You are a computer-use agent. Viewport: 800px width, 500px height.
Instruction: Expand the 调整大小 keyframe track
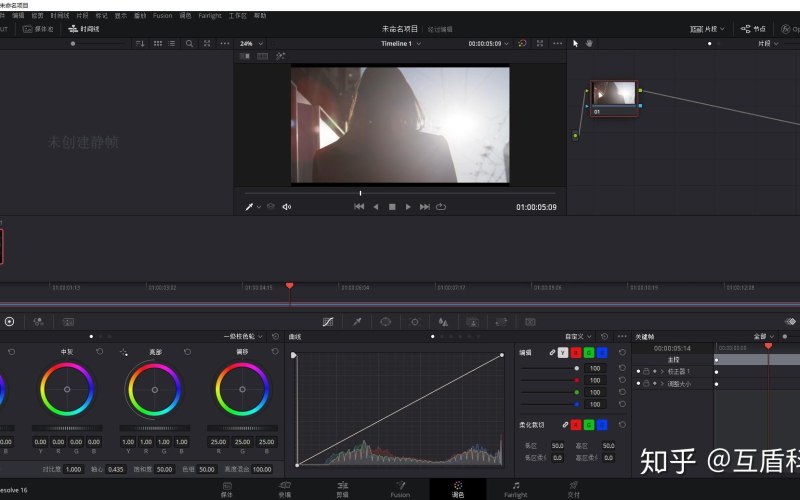pyautogui.click(x=662, y=384)
